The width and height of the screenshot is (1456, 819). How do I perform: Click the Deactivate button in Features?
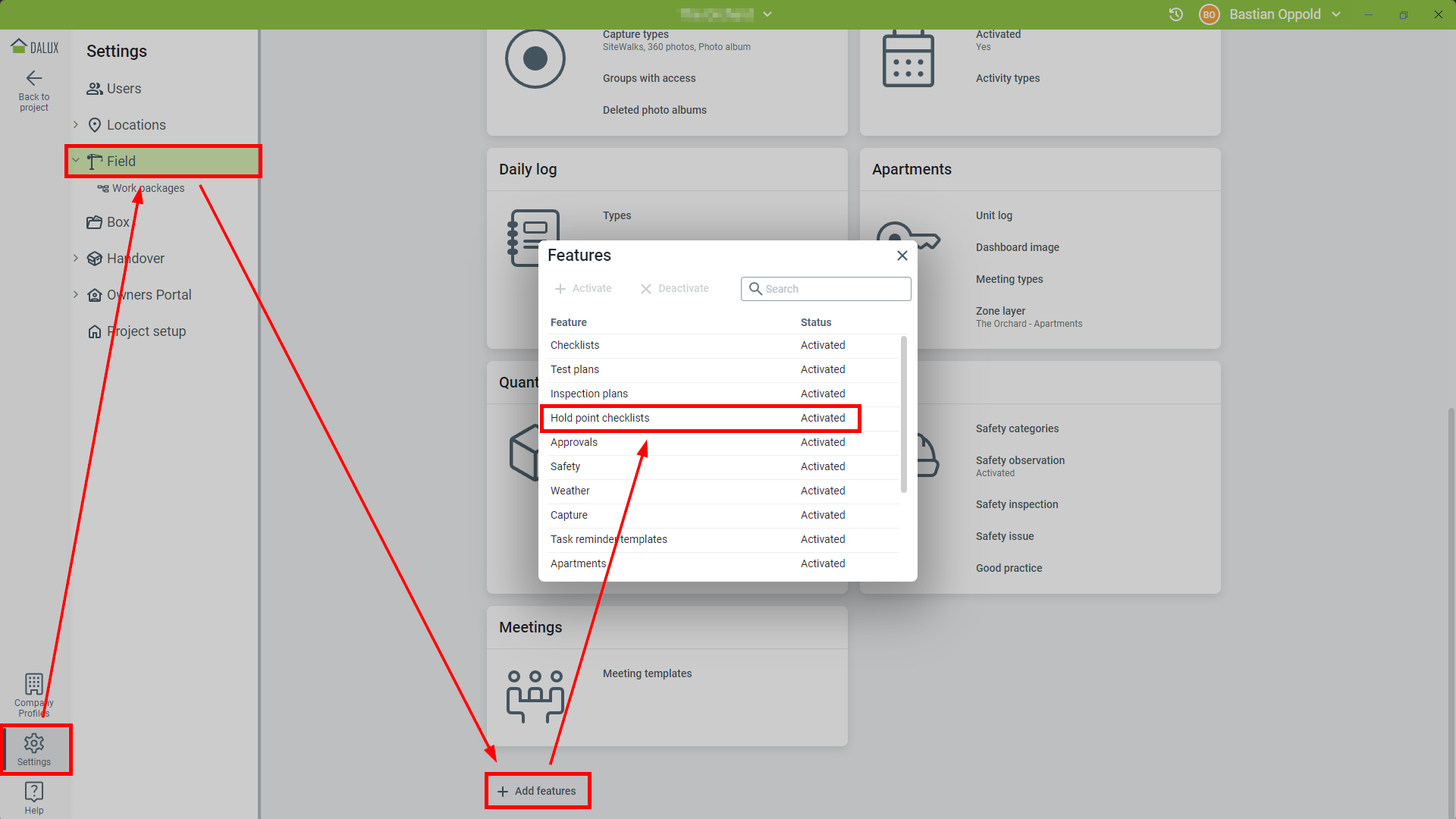675,289
